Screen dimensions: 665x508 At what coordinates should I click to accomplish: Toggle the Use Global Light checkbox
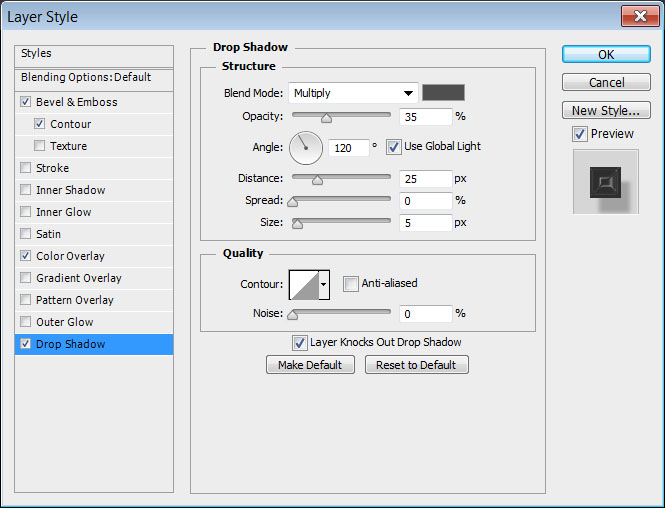[x=393, y=146]
